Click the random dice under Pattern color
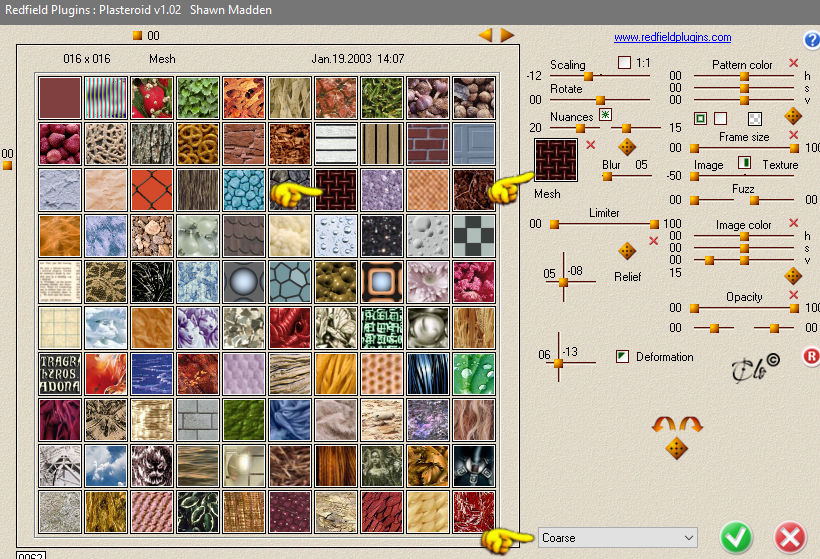The image size is (820, 559). coord(793,116)
